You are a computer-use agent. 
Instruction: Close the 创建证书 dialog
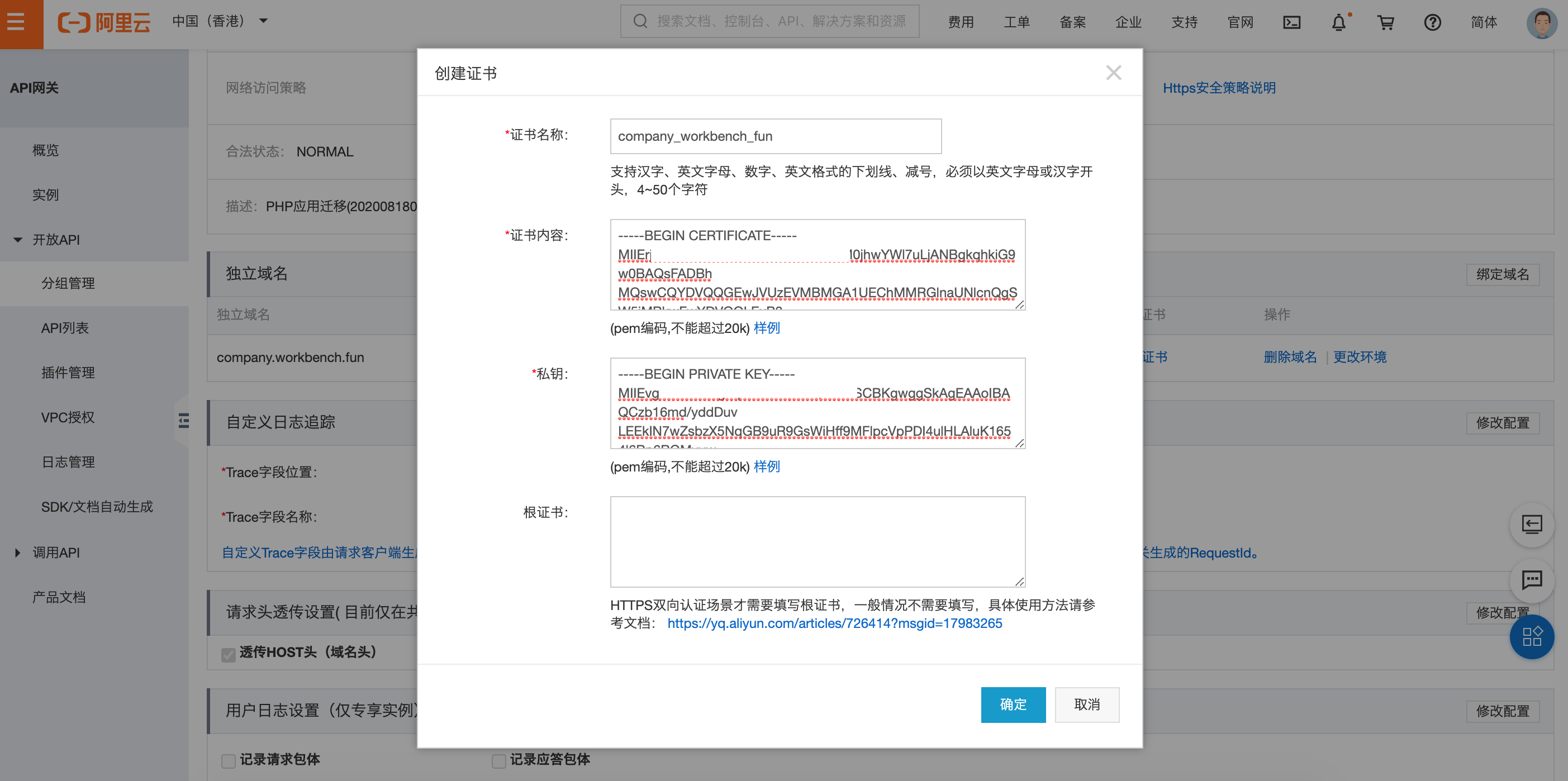pyautogui.click(x=1113, y=73)
